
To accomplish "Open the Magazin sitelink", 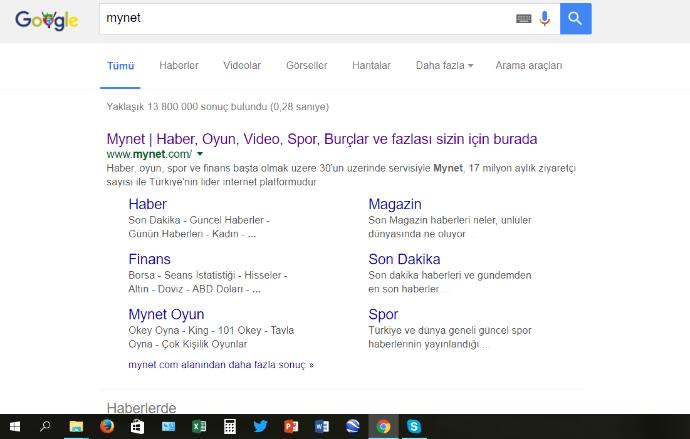I will tap(395, 204).
